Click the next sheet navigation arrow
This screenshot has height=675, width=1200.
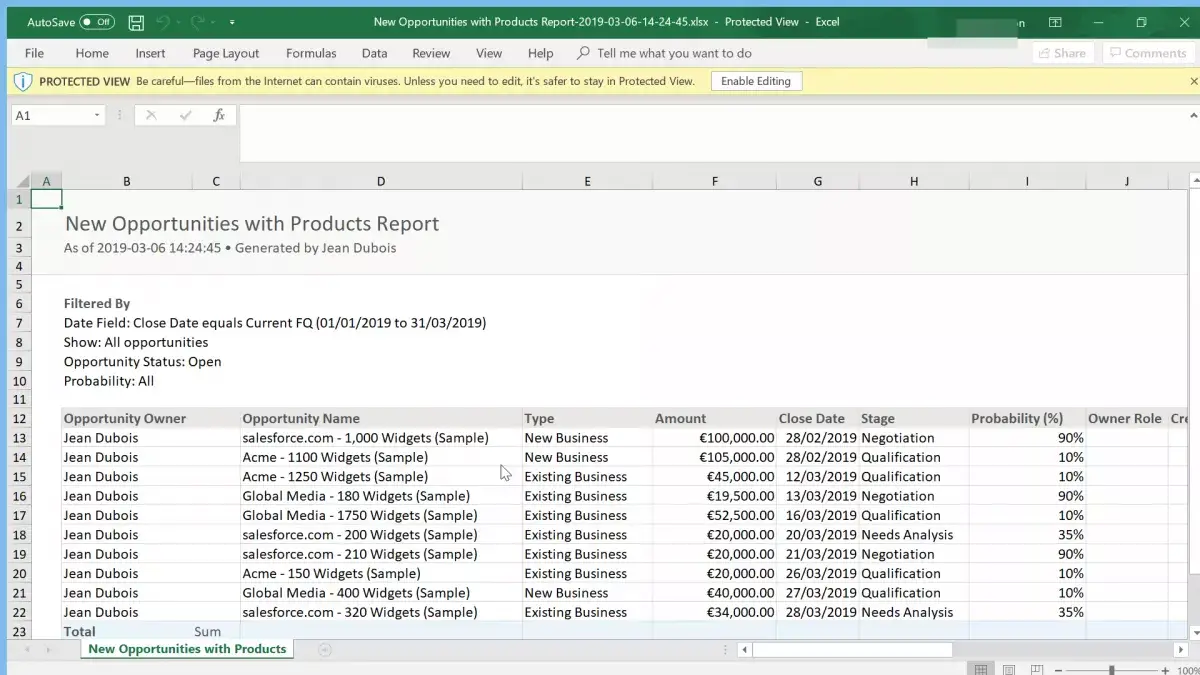47,650
